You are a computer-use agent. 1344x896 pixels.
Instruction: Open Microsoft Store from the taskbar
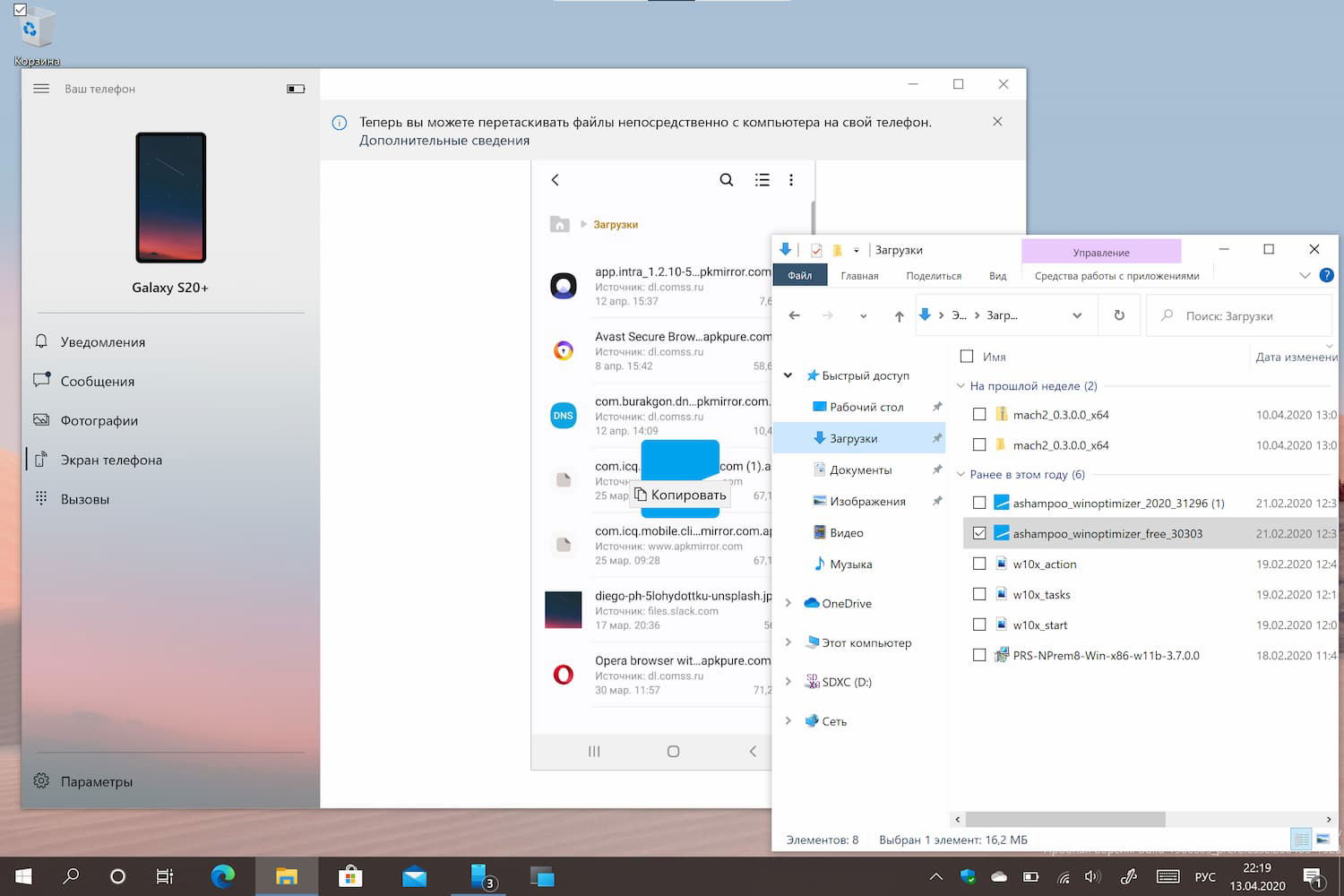(x=350, y=875)
